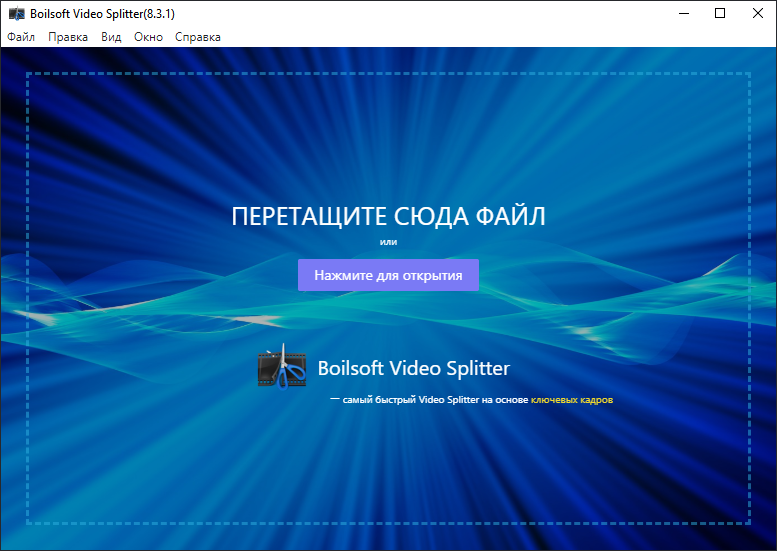Click the (8.3.1) version number in title
The width and height of the screenshot is (777, 551).
pyautogui.click(x=157, y=14)
